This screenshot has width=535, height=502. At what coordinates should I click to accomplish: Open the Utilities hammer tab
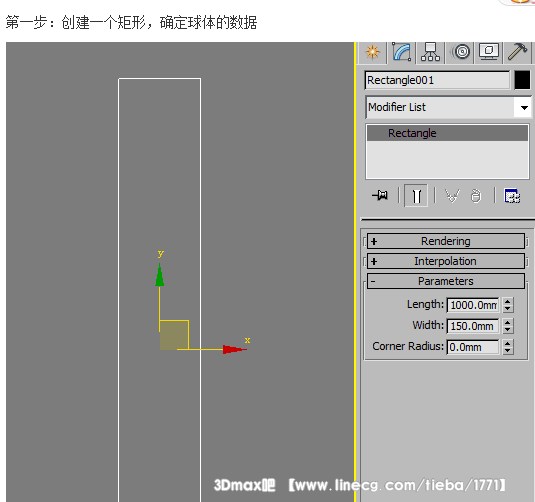coord(517,52)
